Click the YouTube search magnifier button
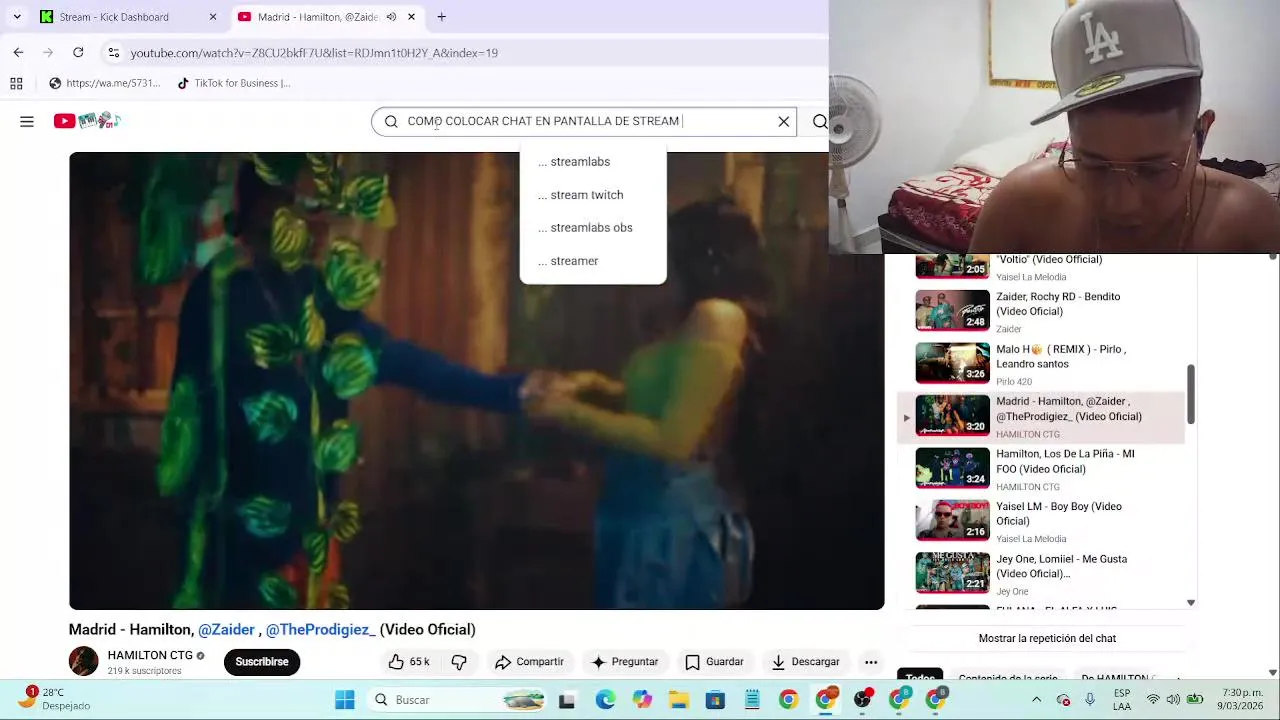Image resolution: width=1280 pixels, height=720 pixels. (819, 121)
